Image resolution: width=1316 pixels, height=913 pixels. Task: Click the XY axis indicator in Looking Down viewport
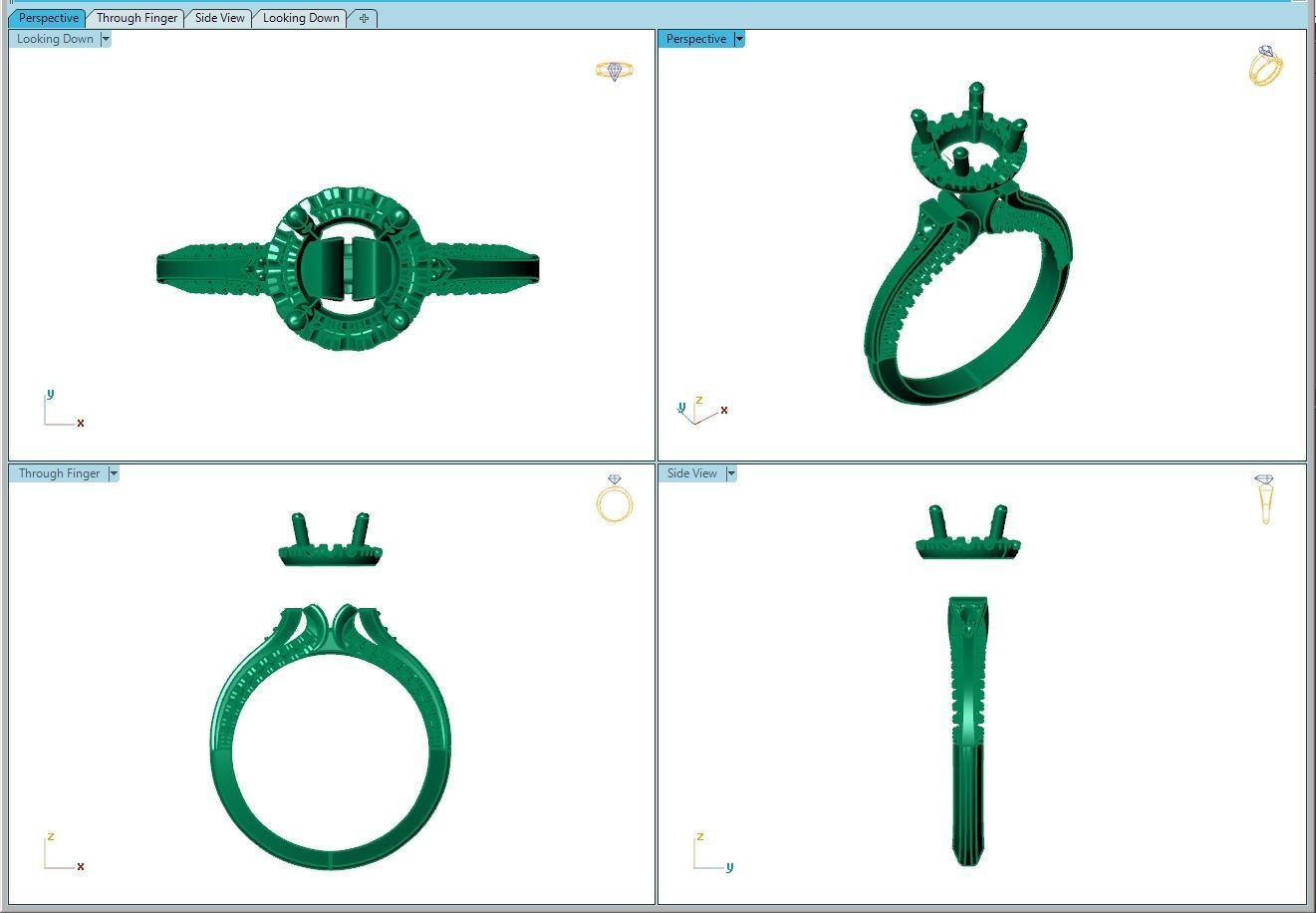63,409
